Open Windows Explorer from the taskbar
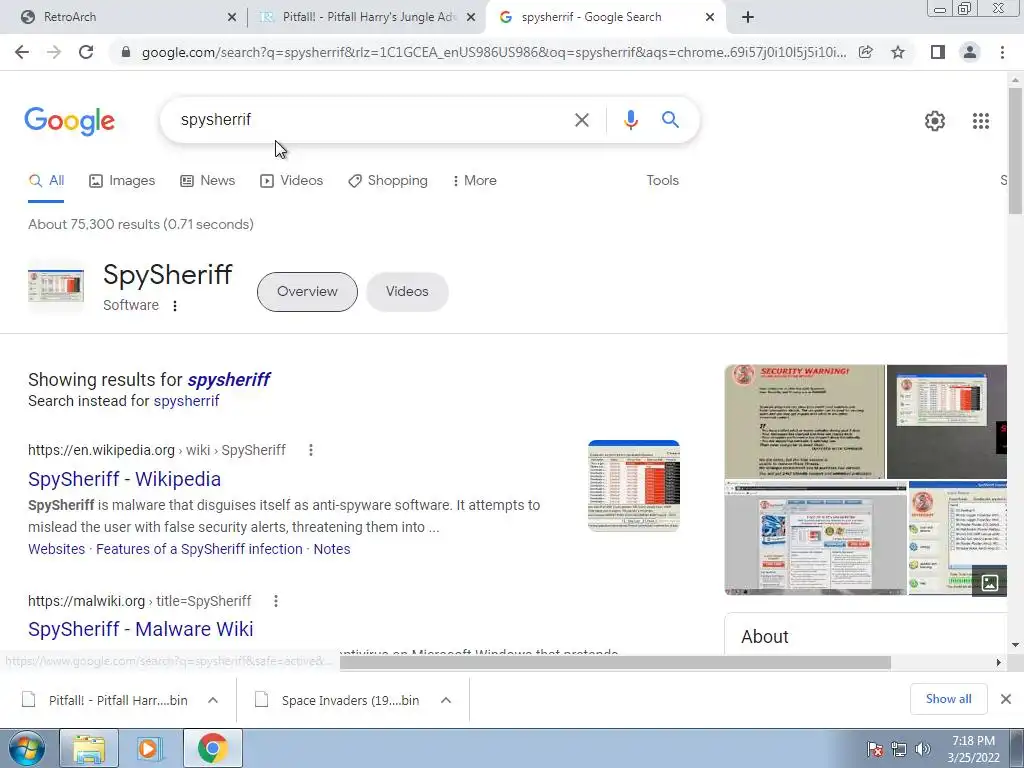The width and height of the screenshot is (1024, 768). tap(89, 748)
